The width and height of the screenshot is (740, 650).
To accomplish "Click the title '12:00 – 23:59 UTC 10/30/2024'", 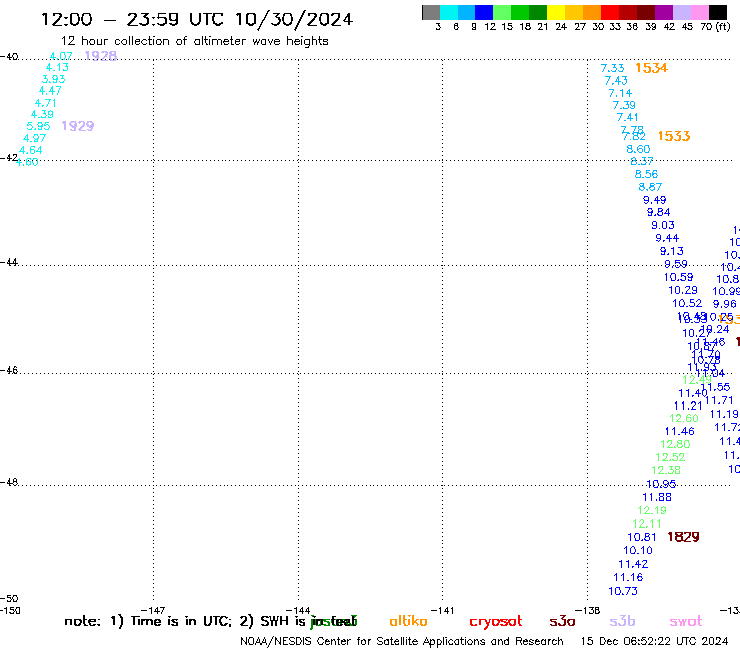I will tap(196, 19).
